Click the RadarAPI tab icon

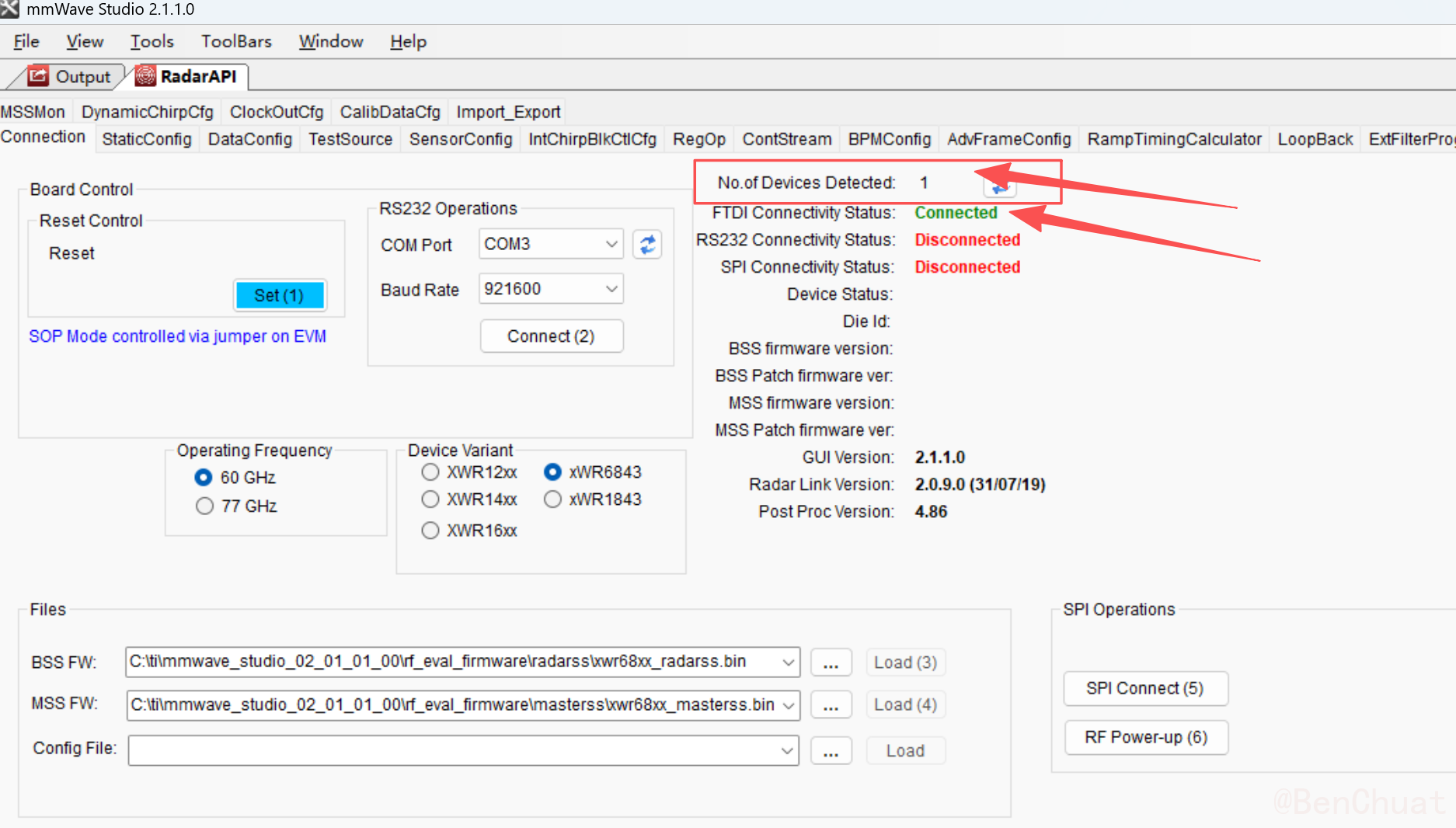click(145, 76)
